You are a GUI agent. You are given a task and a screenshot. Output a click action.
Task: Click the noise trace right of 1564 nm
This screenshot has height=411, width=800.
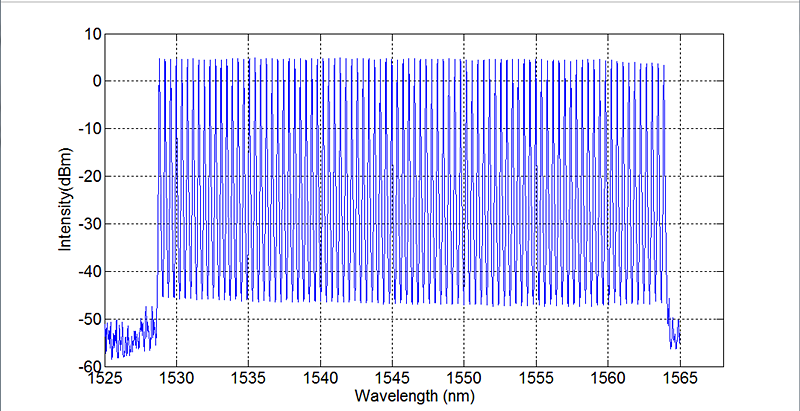coord(673,332)
